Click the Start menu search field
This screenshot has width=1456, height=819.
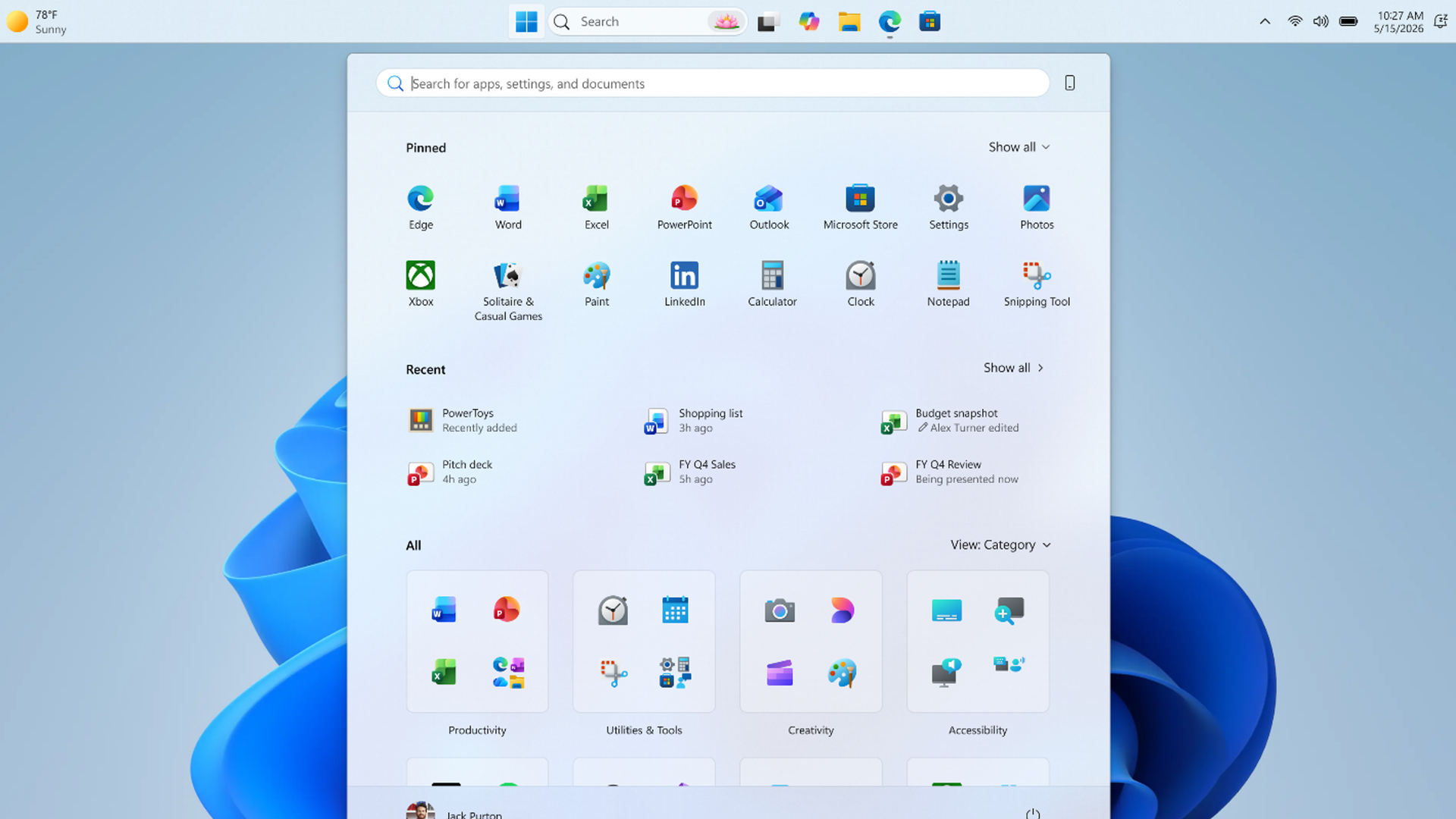(713, 83)
